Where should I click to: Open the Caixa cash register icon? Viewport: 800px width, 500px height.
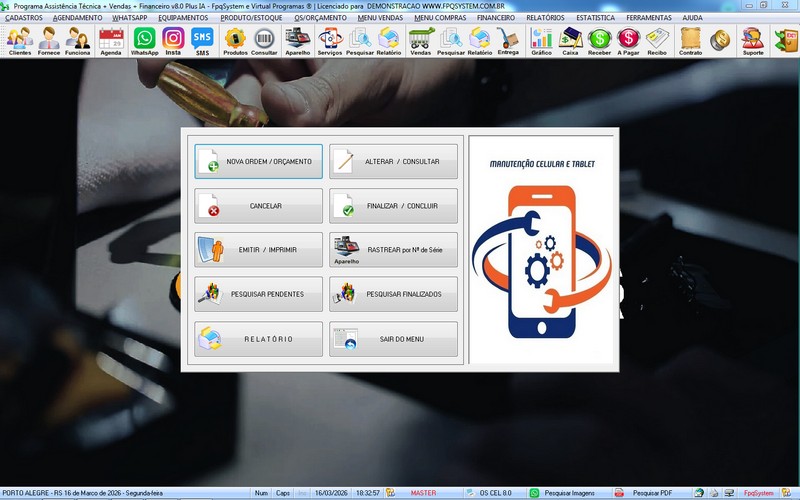(570, 41)
